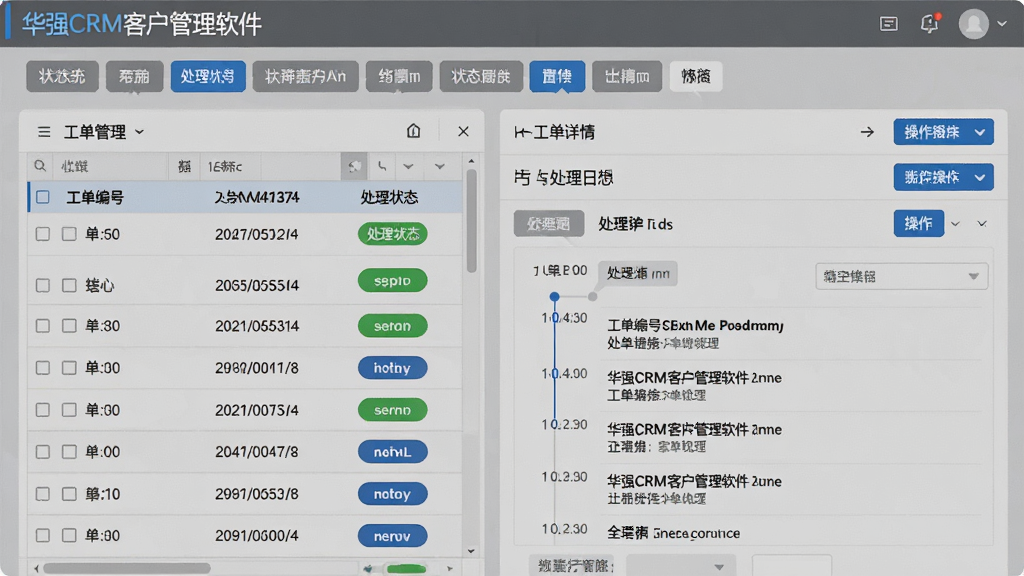Click the filter input field in list toolbar
This screenshot has height=576, width=1024.
click(111, 167)
